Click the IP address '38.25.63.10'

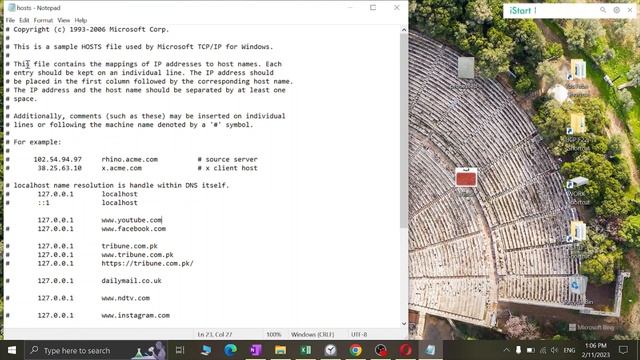[60, 168]
